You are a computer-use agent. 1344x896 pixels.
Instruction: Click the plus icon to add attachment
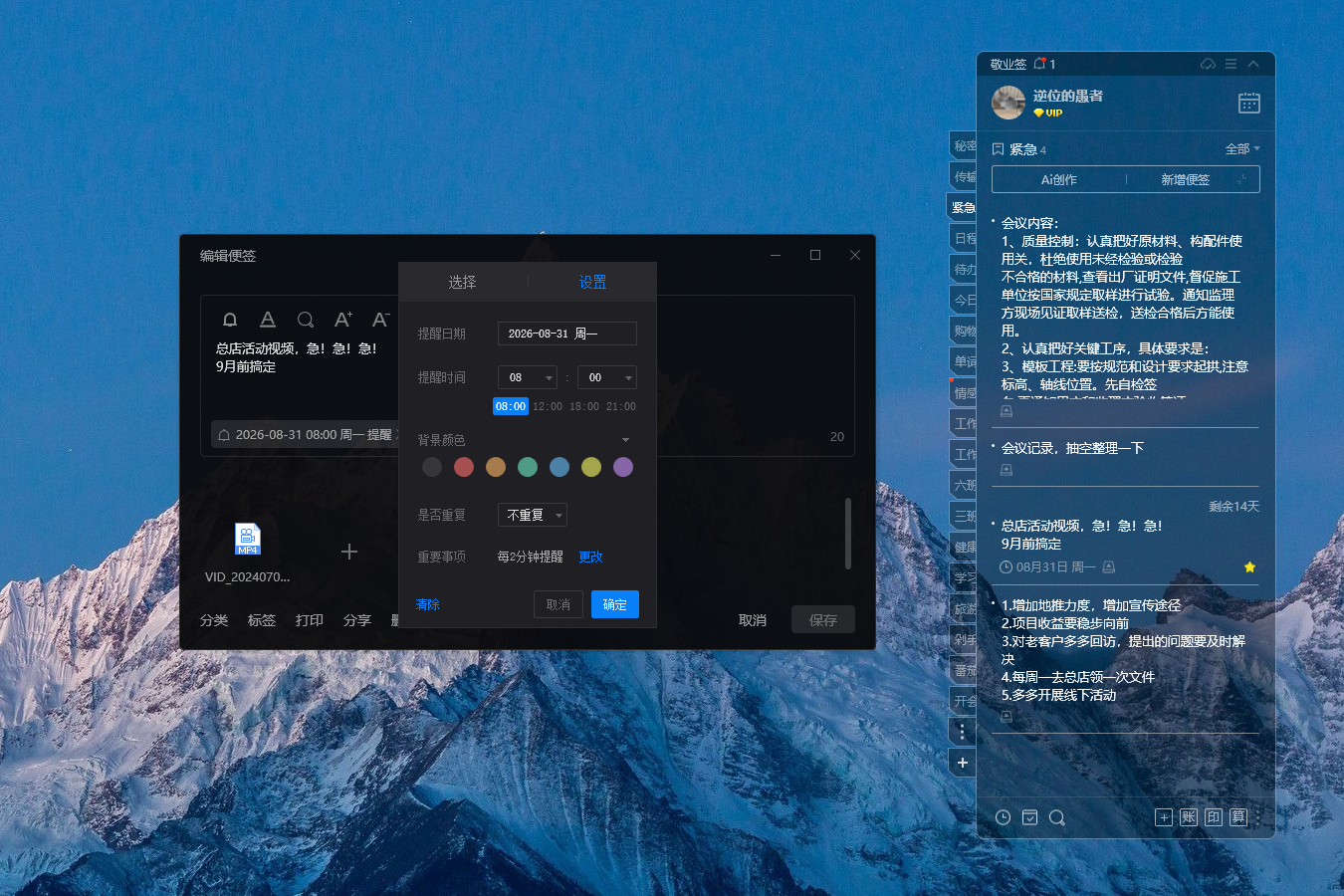[x=349, y=552]
